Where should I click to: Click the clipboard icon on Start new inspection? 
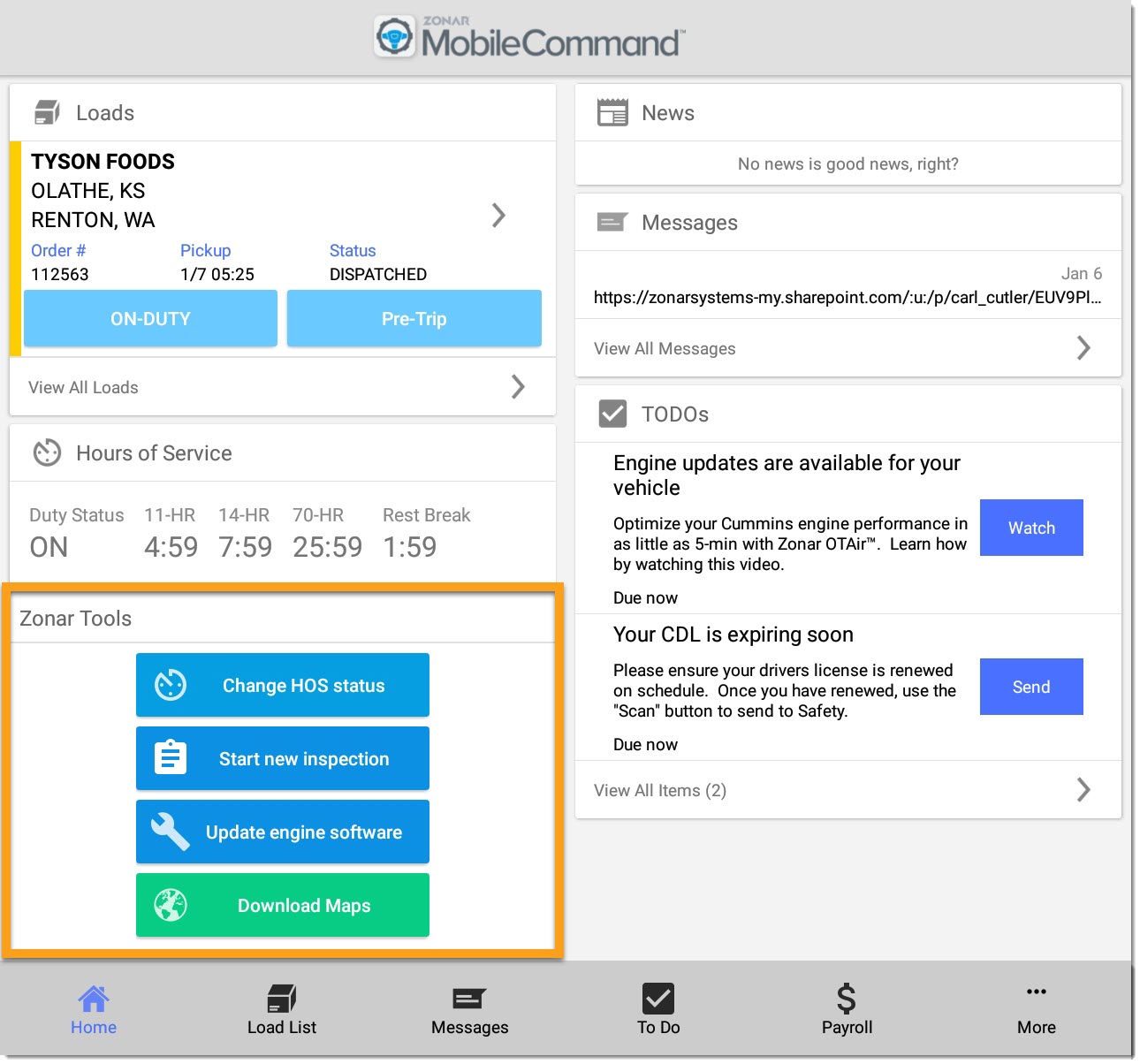click(x=171, y=757)
